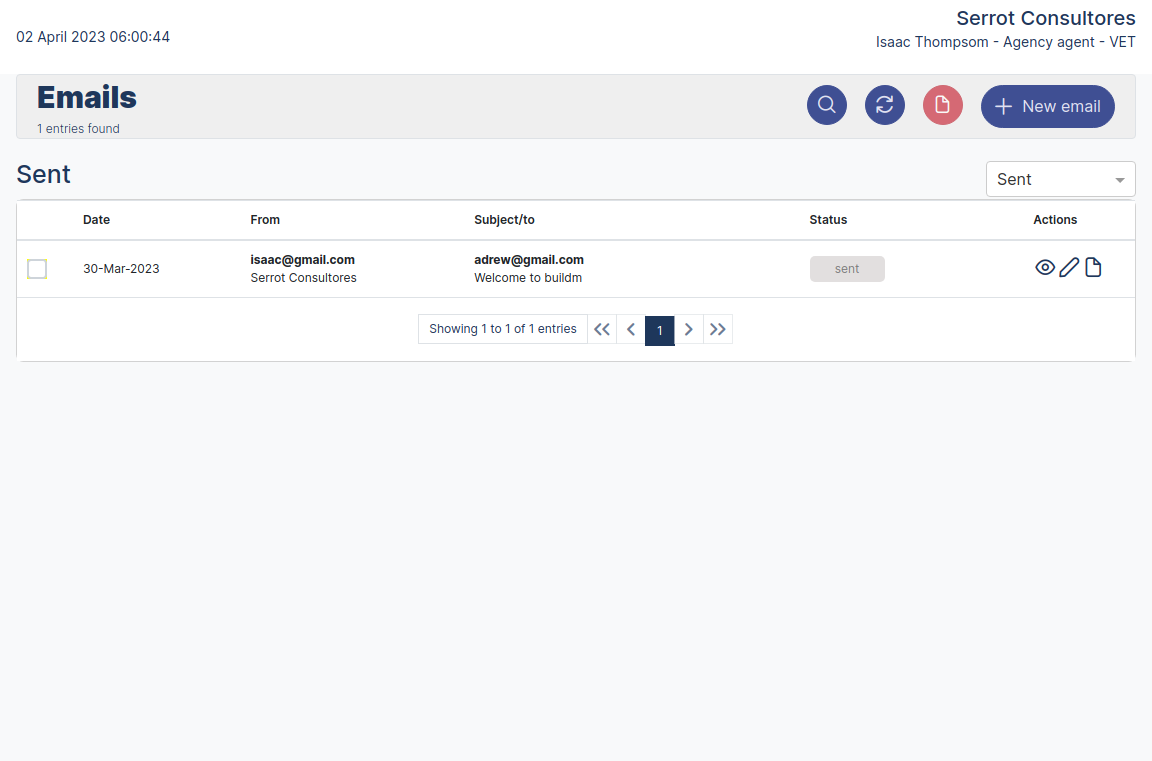Jump to last page with double-chevron
Viewport: 1152px width, 761px height.
tap(718, 329)
